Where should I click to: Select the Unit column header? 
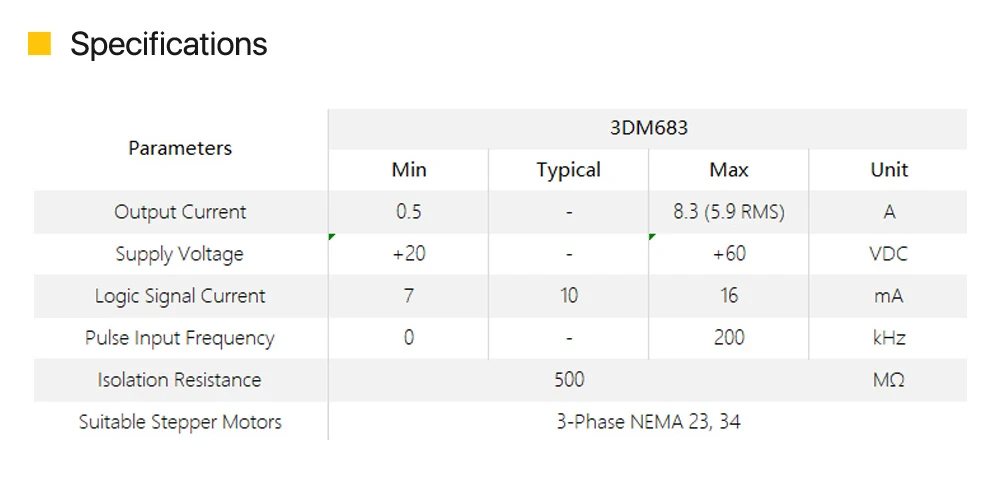(x=889, y=170)
